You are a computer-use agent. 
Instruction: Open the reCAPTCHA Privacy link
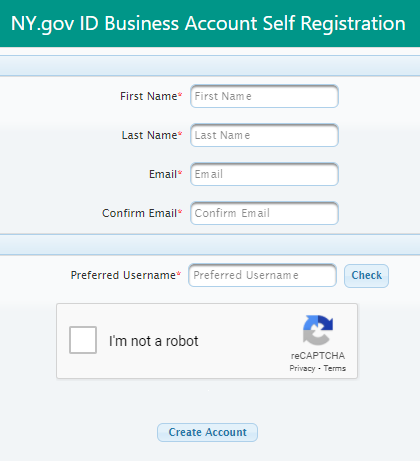302,368
